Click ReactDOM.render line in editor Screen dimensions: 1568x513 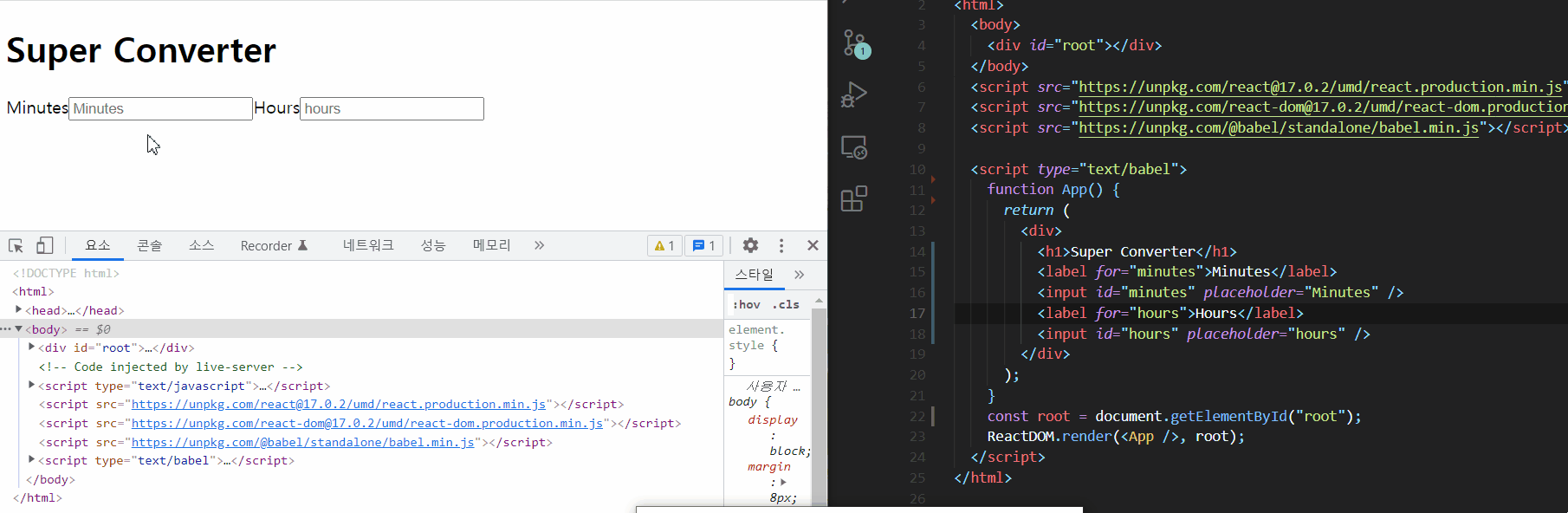pyautogui.click(x=1116, y=437)
